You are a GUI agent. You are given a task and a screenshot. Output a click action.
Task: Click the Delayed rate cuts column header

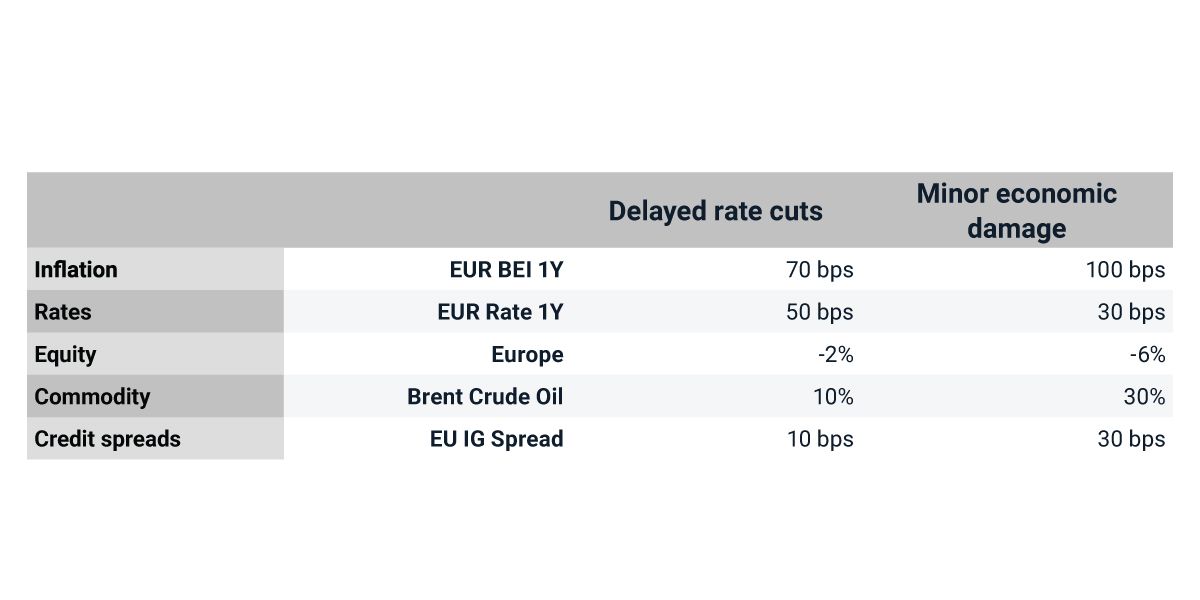pyautogui.click(x=715, y=211)
